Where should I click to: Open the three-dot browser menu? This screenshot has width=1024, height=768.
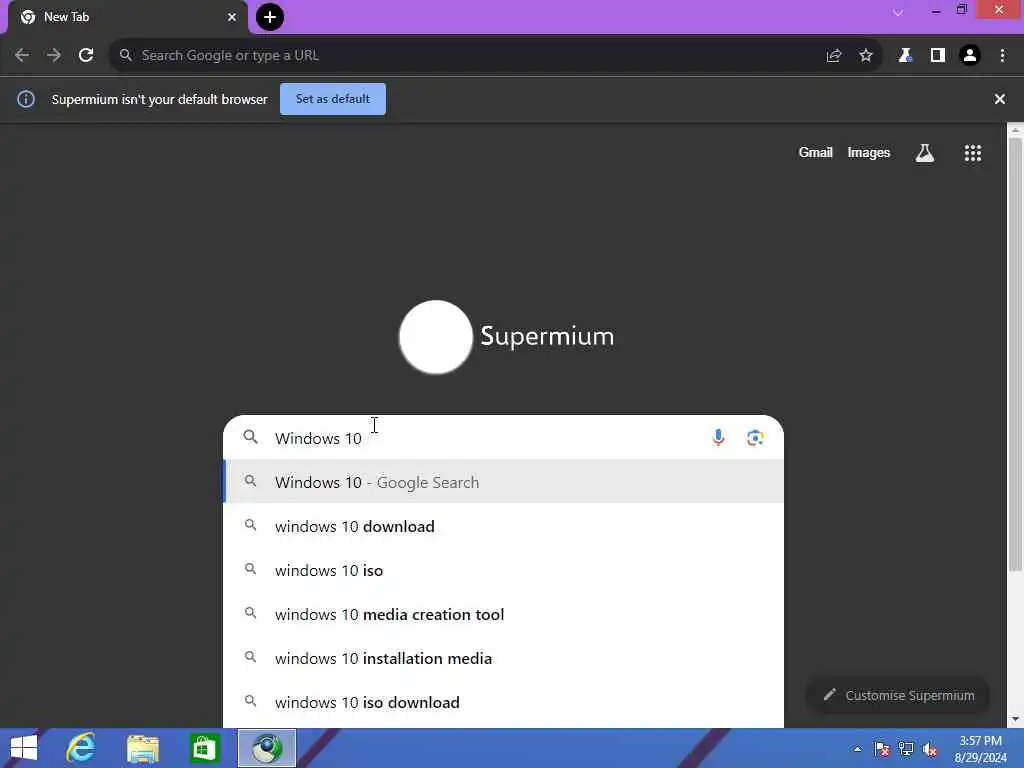coord(1002,56)
